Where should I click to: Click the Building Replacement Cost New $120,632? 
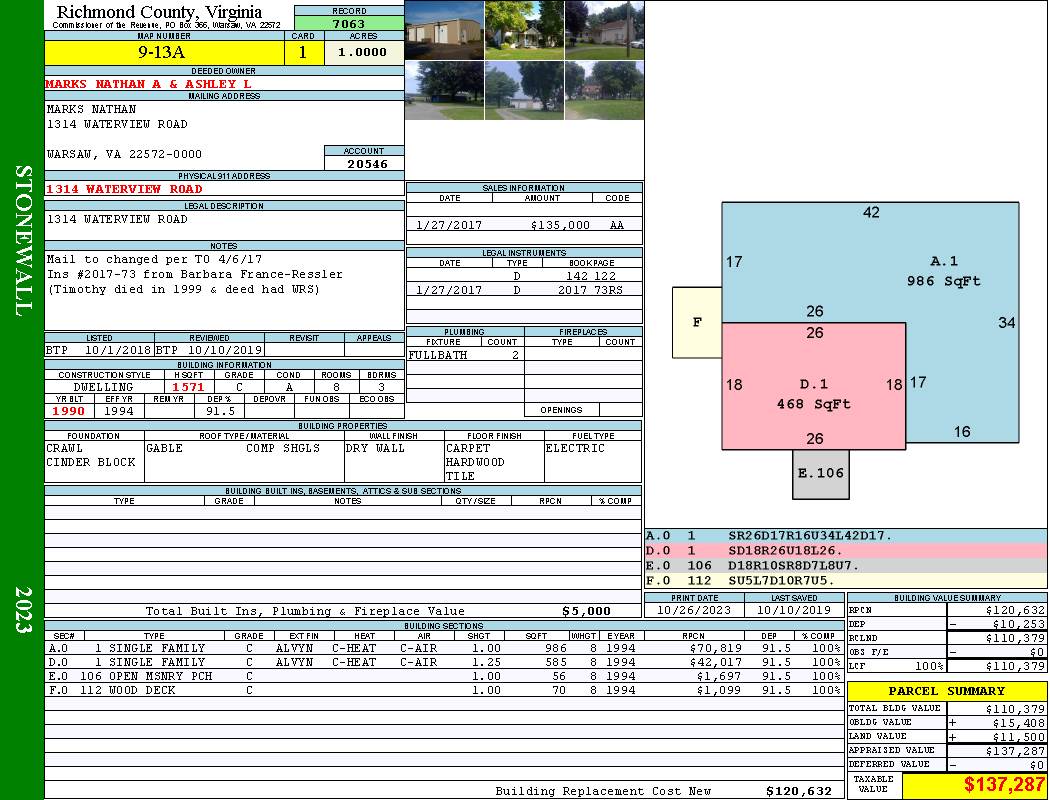[x=798, y=791]
